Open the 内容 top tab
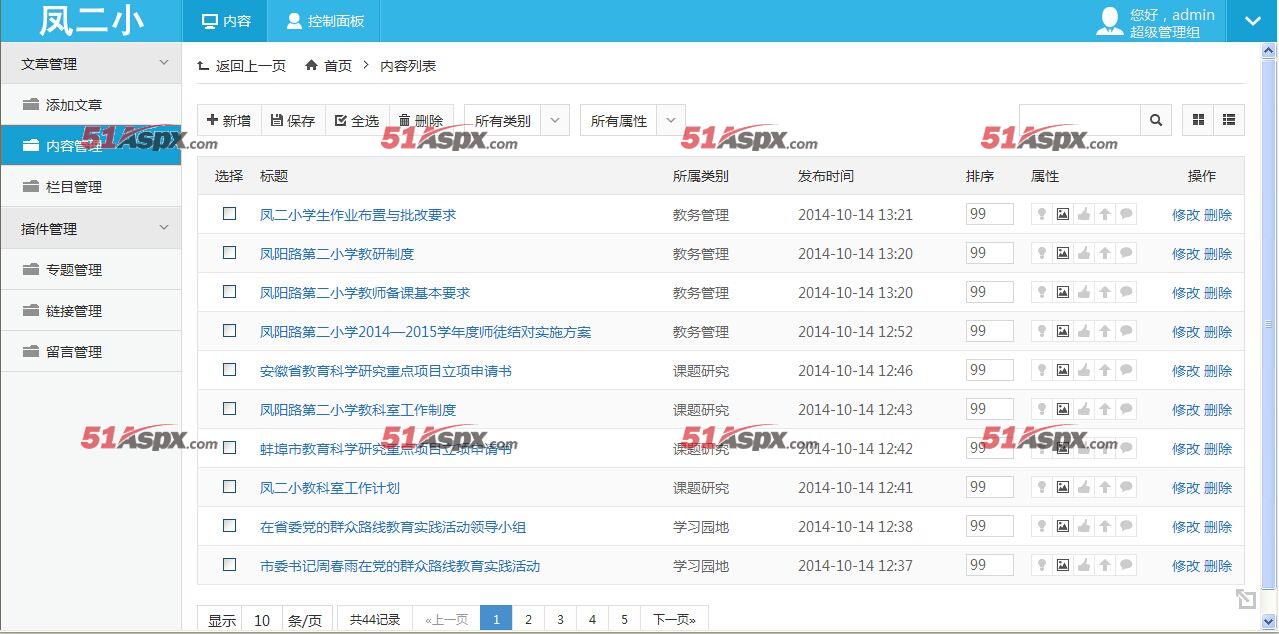The image size is (1279, 634). coord(226,21)
